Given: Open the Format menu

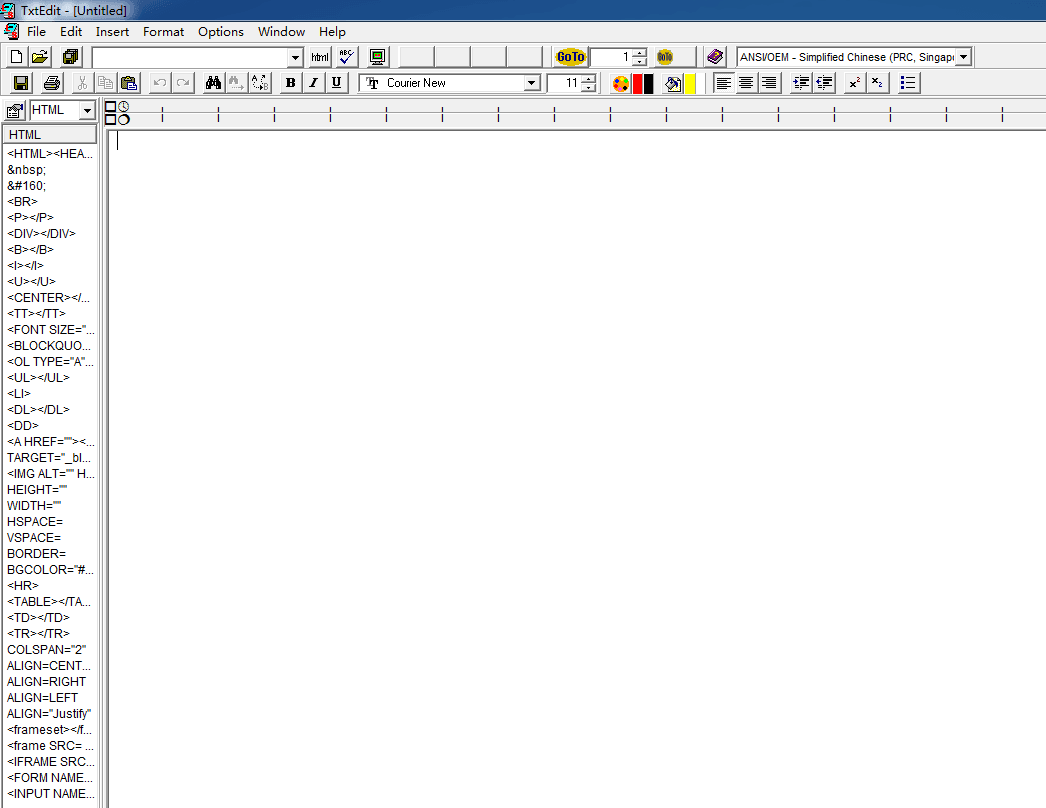Looking at the screenshot, I should [163, 32].
